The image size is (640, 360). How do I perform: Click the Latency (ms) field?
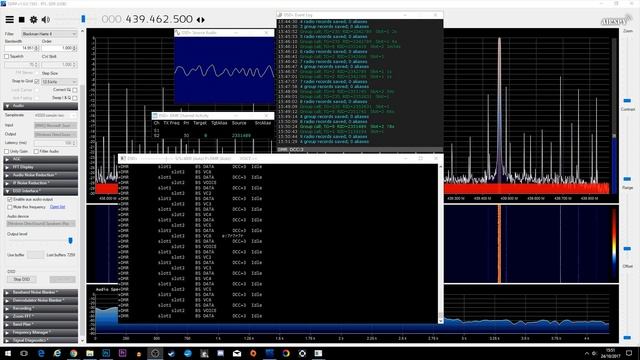click(x=55, y=143)
